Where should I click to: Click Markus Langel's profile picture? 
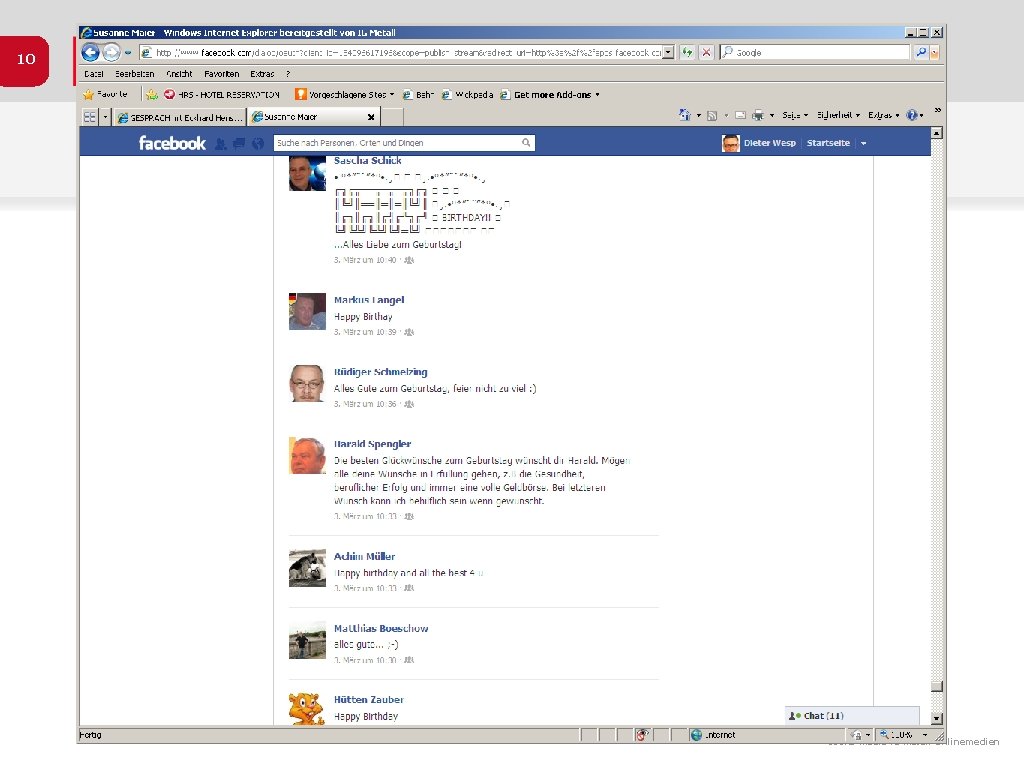(x=307, y=311)
